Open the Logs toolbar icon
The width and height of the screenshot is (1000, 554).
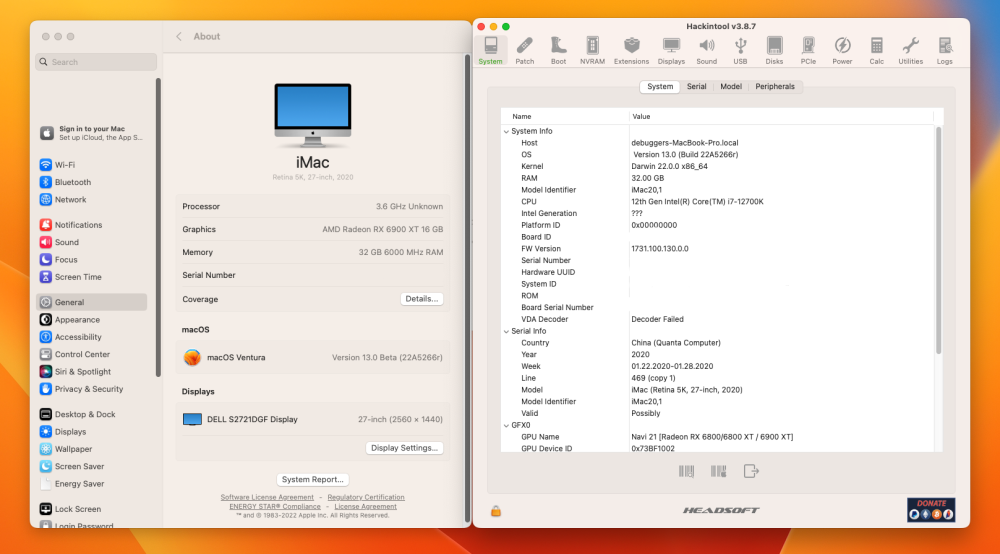point(945,50)
